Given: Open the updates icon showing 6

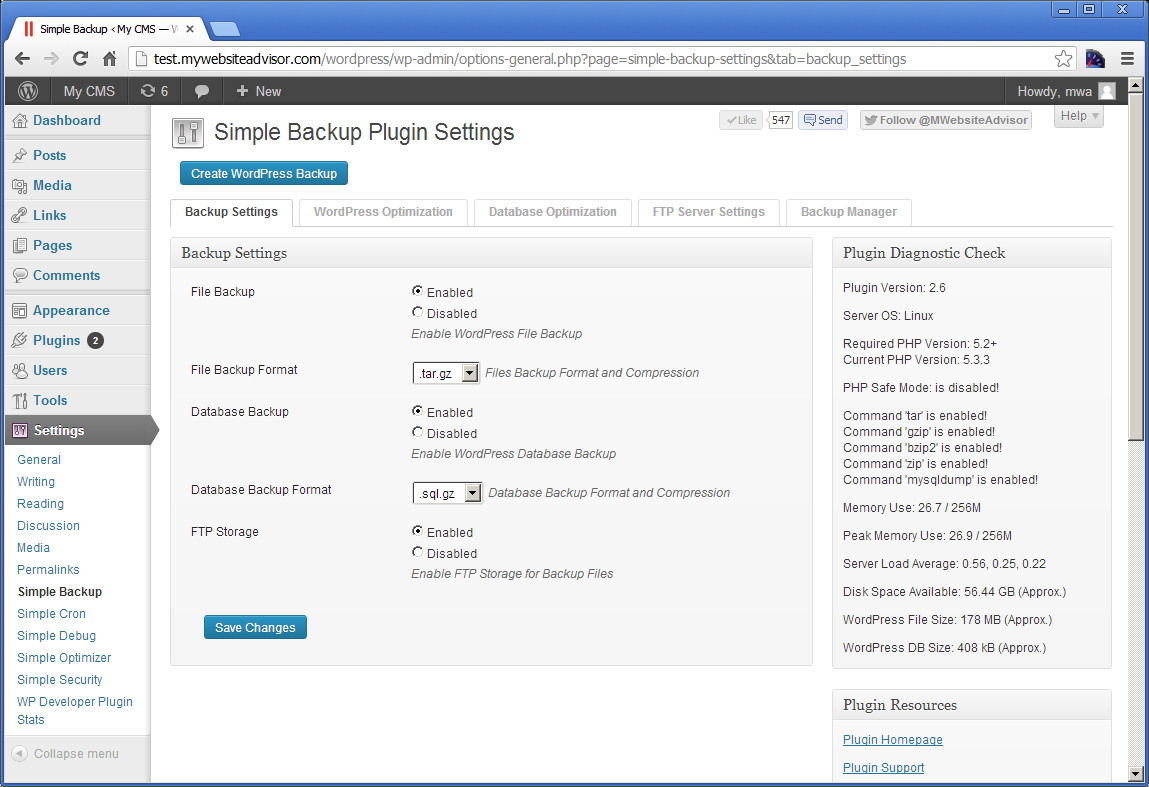Looking at the screenshot, I should pyautogui.click(x=154, y=91).
